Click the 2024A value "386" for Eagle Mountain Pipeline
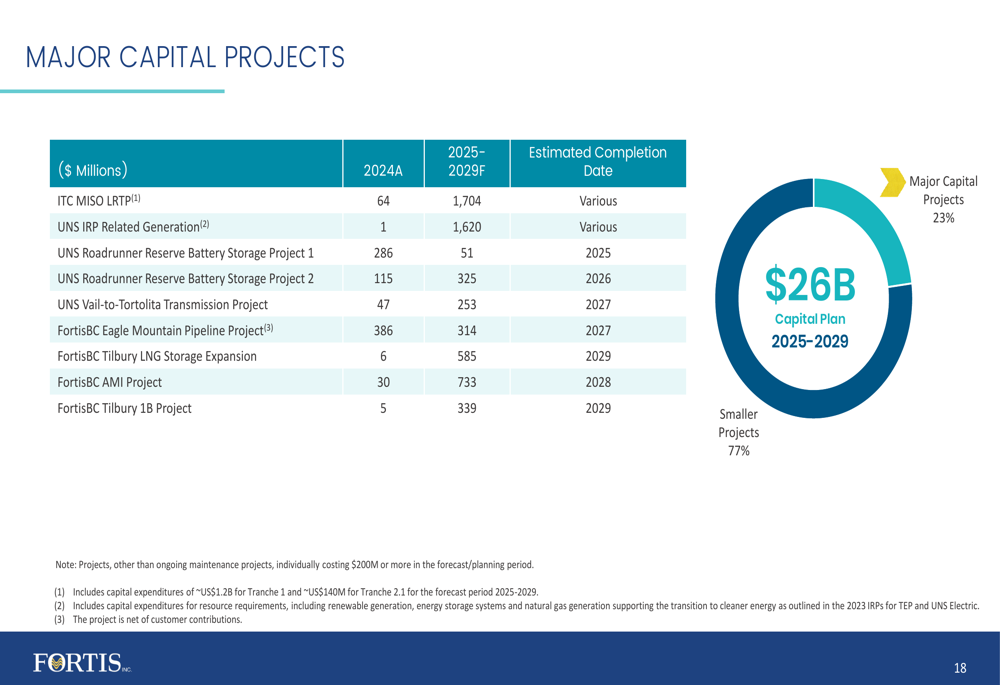 383,330
